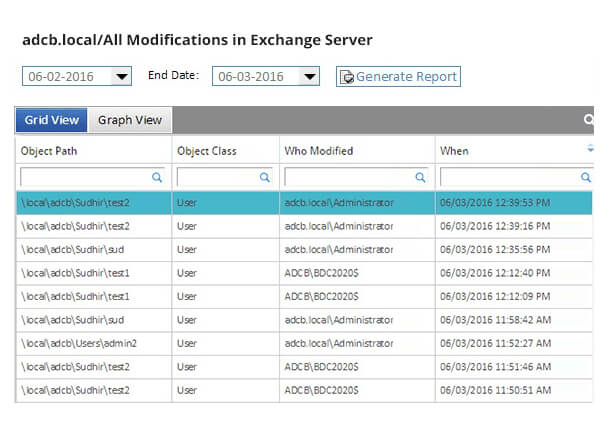
Task: Select row with time 12:39:16 PM
Action: [x=304, y=226]
